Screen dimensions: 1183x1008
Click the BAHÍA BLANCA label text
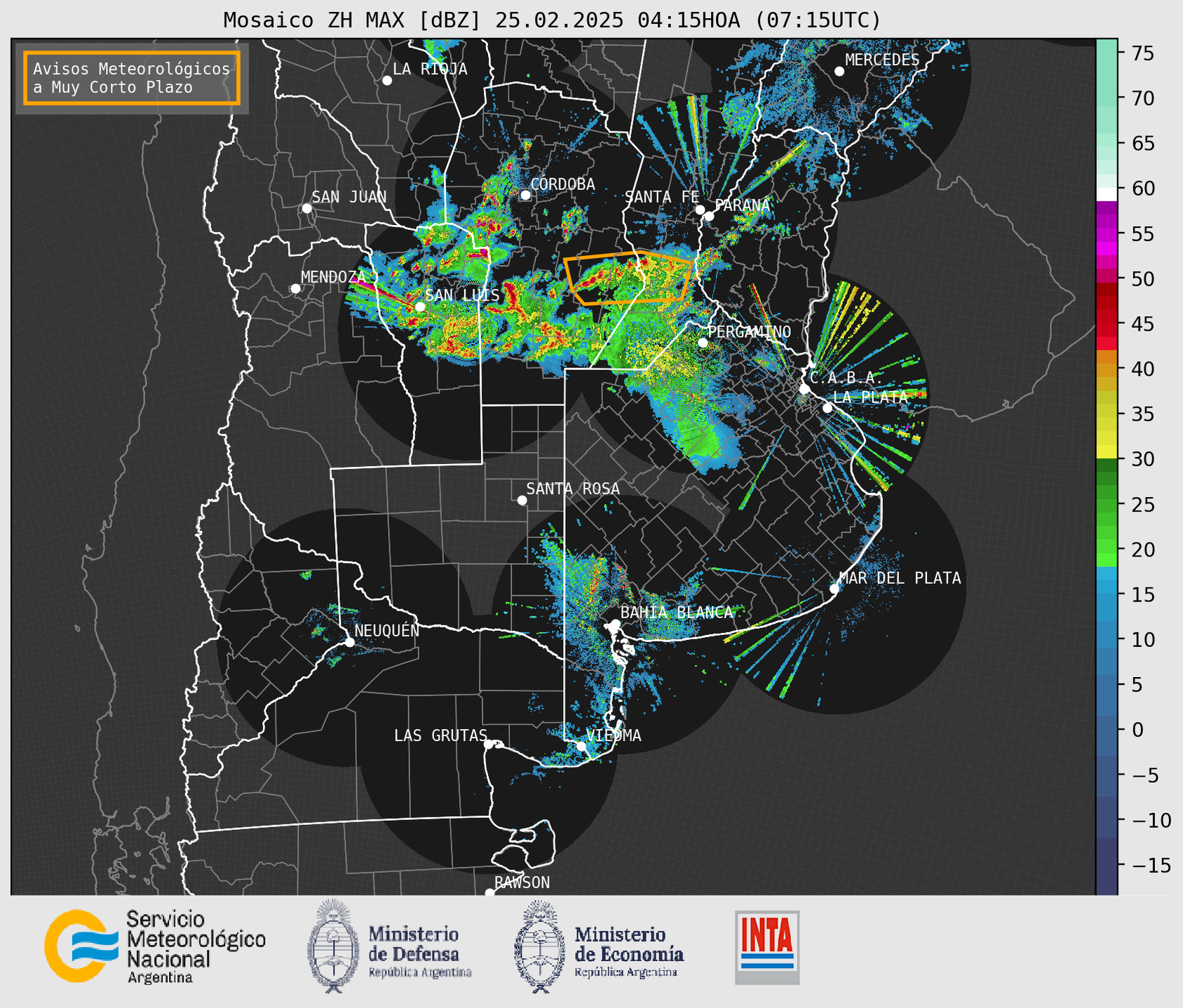(x=677, y=612)
